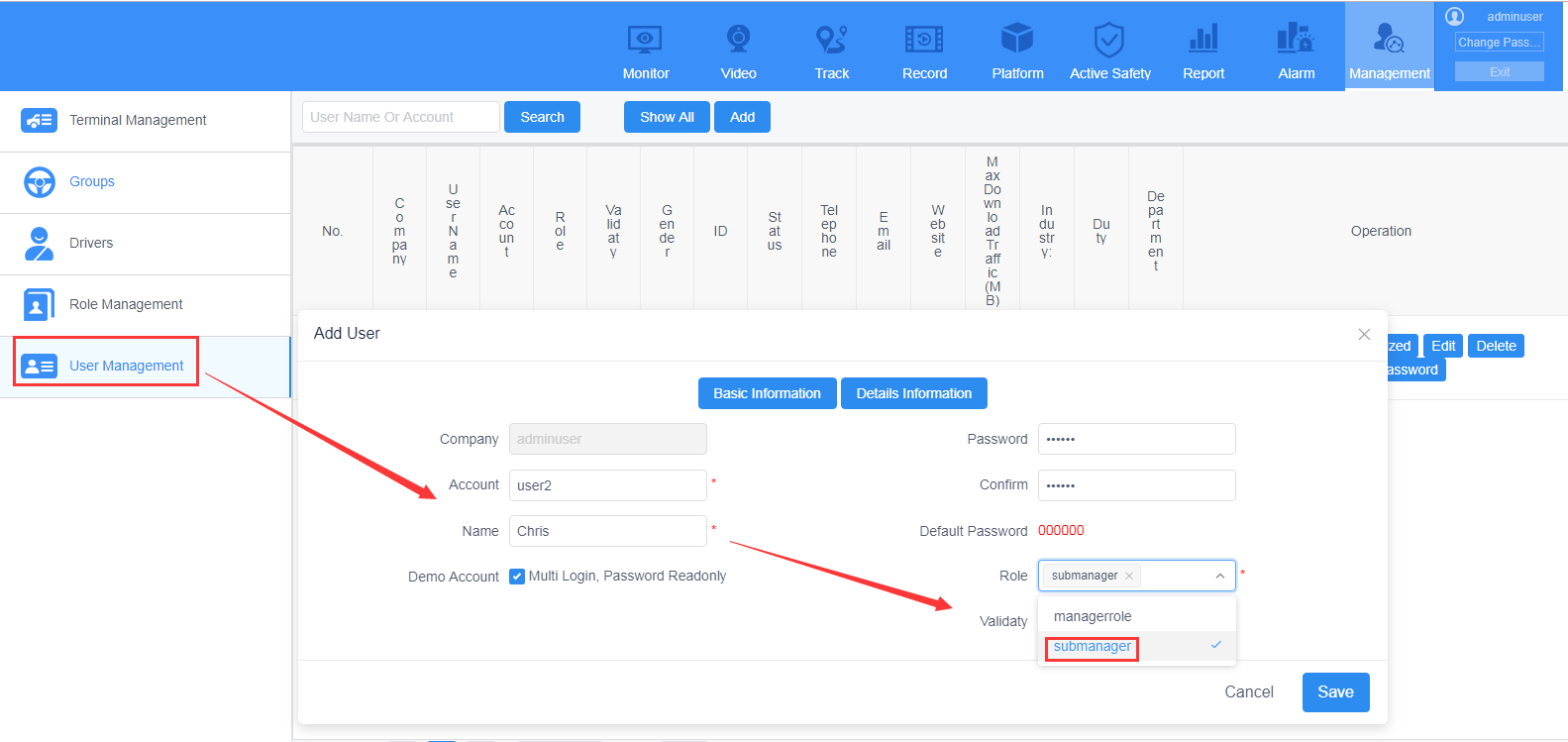
Task: Click the User Management card icon
Action: [39, 366]
